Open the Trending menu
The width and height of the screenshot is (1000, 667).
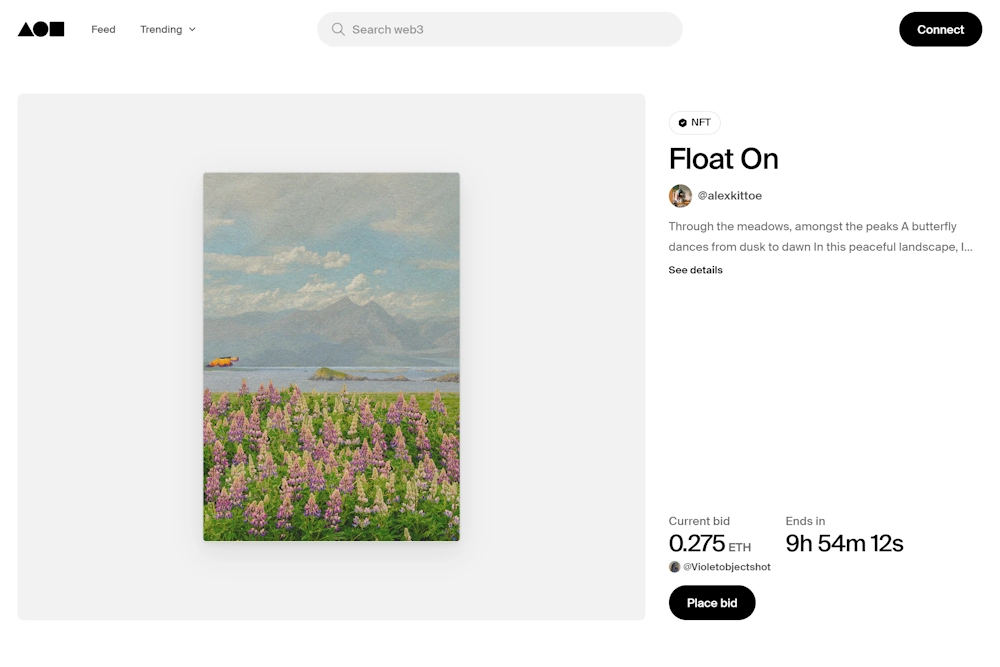click(161, 30)
